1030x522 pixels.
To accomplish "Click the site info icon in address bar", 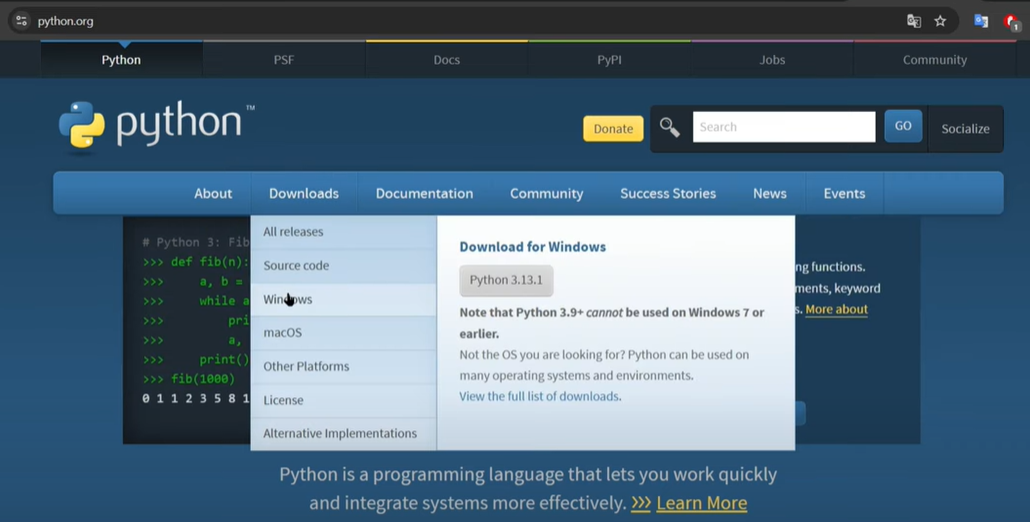I will point(21,21).
